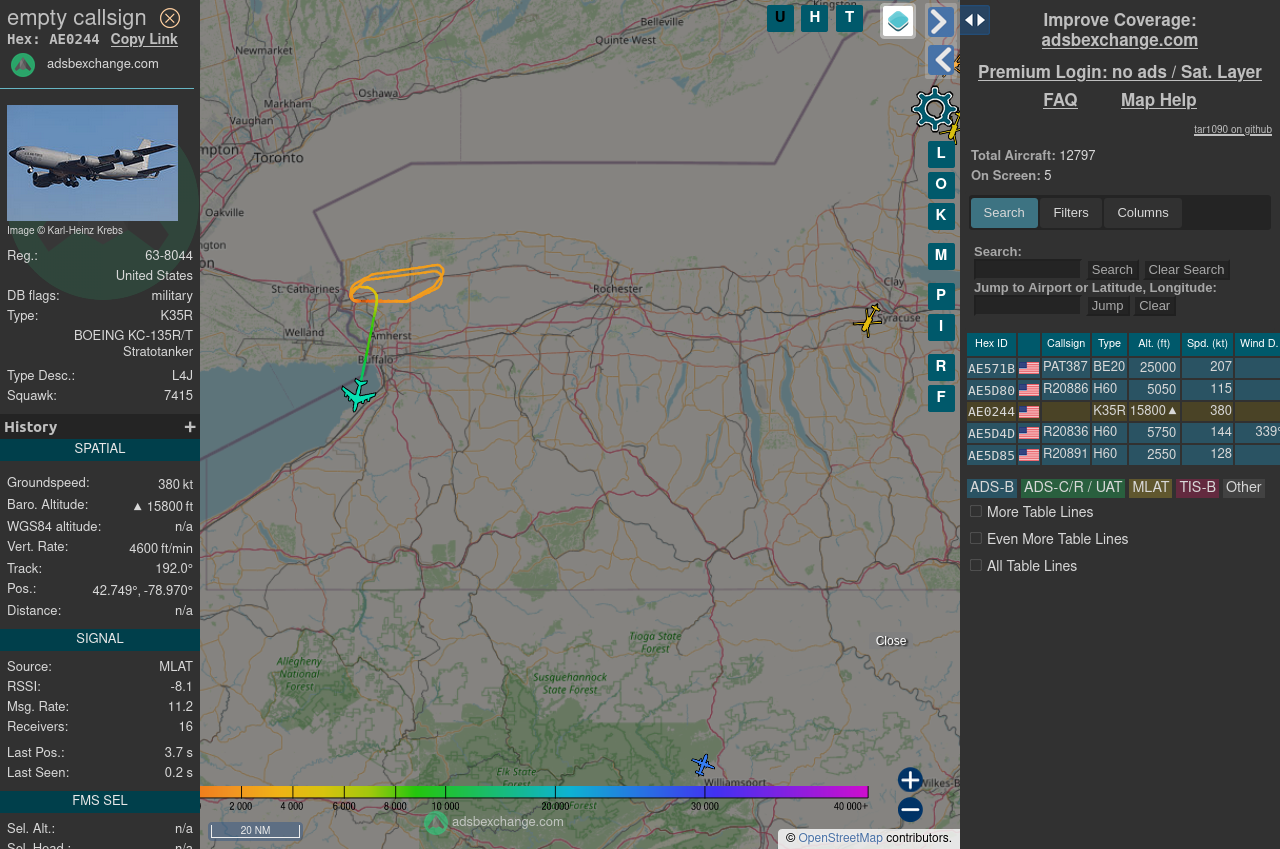Click the U map toggle button
1280x849 pixels.
tap(780, 18)
